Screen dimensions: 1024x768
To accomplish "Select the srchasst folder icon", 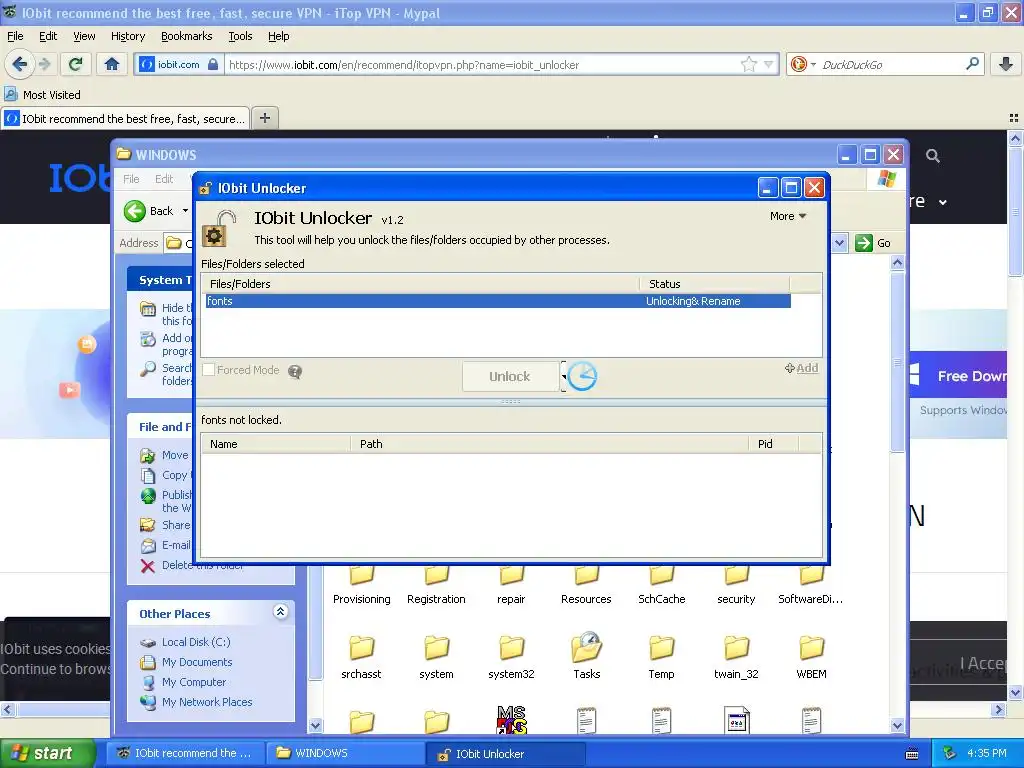I will coord(361,656).
